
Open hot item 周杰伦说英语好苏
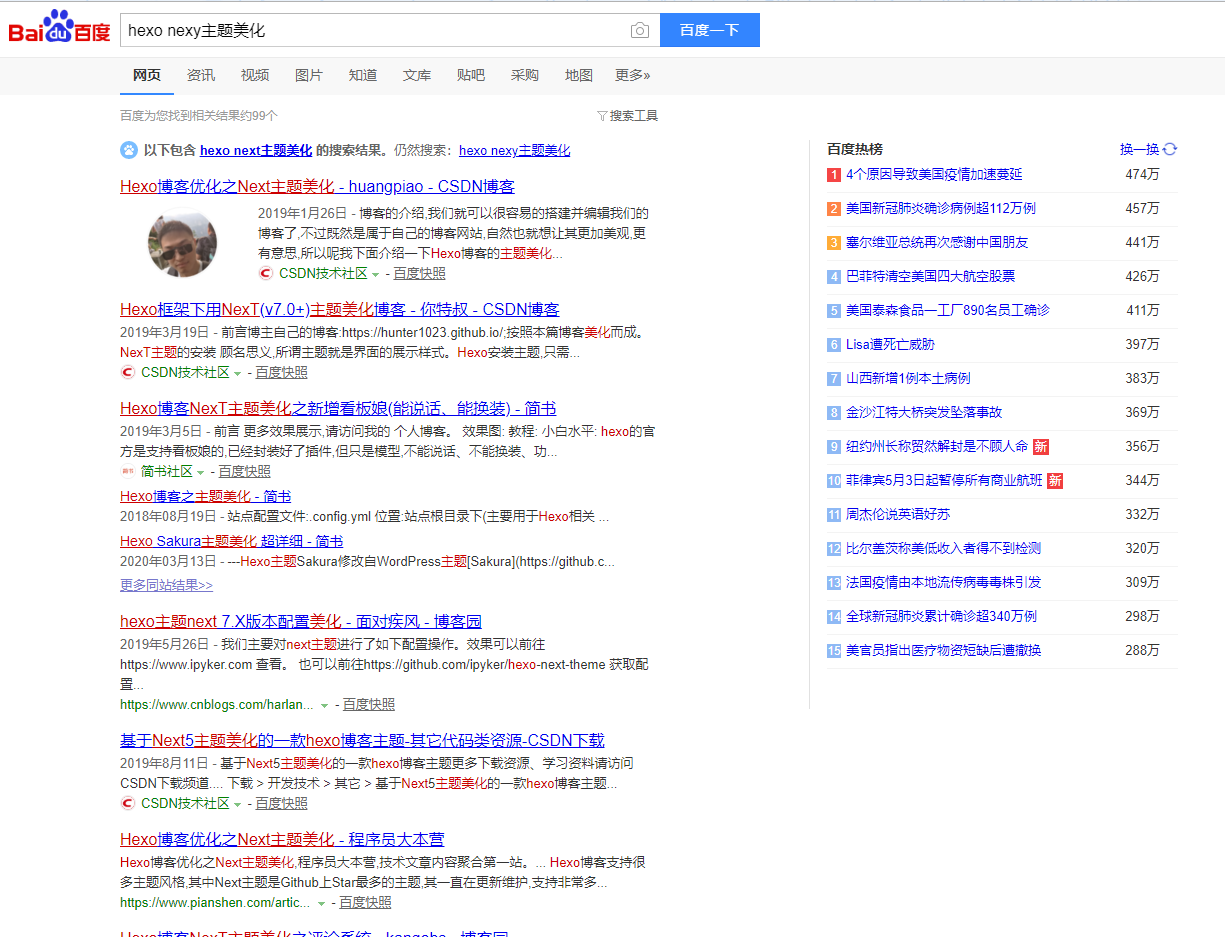pyautogui.click(x=898, y=514)
